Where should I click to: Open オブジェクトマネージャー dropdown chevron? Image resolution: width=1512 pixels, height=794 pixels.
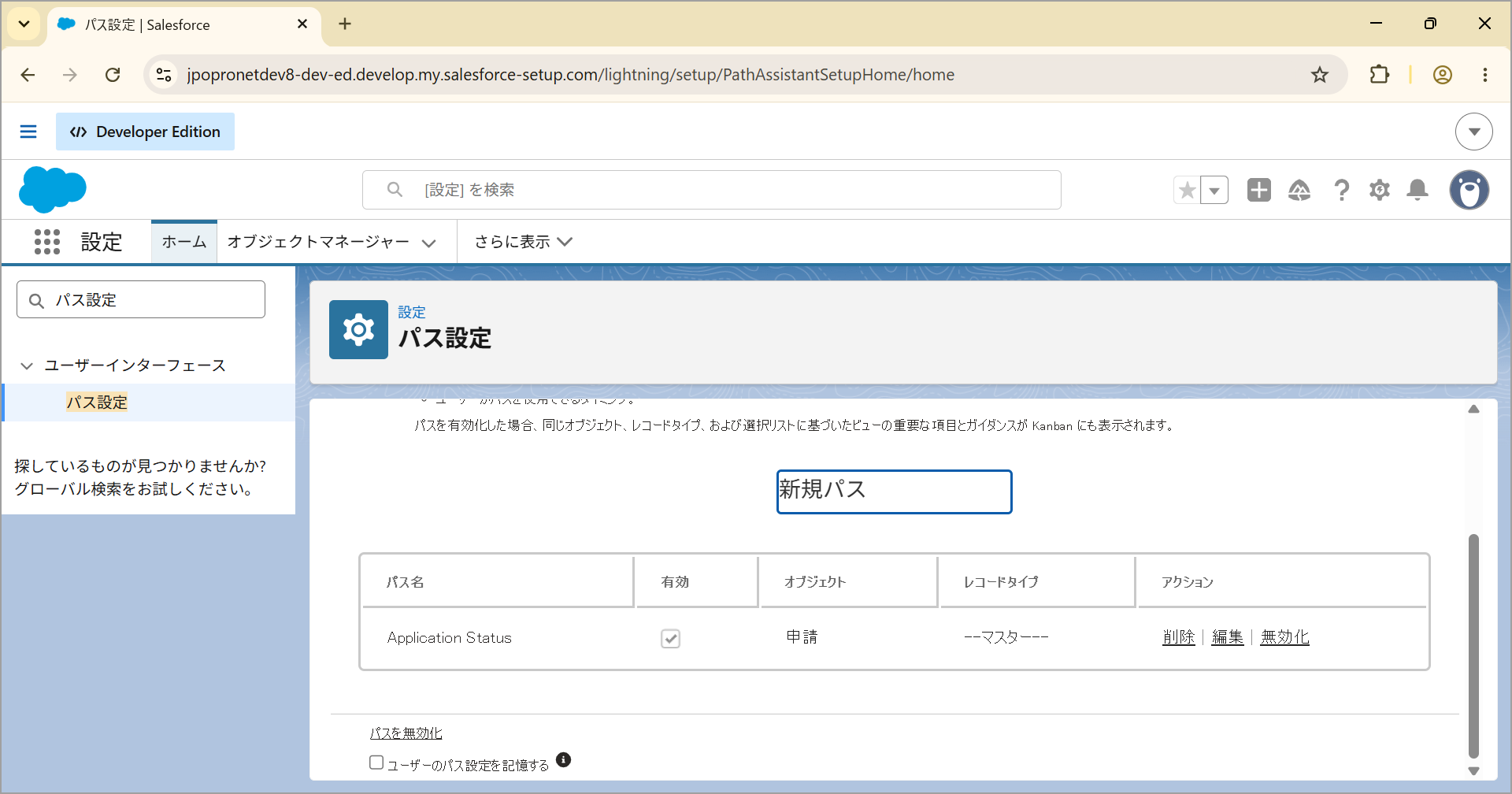[429, 243]
